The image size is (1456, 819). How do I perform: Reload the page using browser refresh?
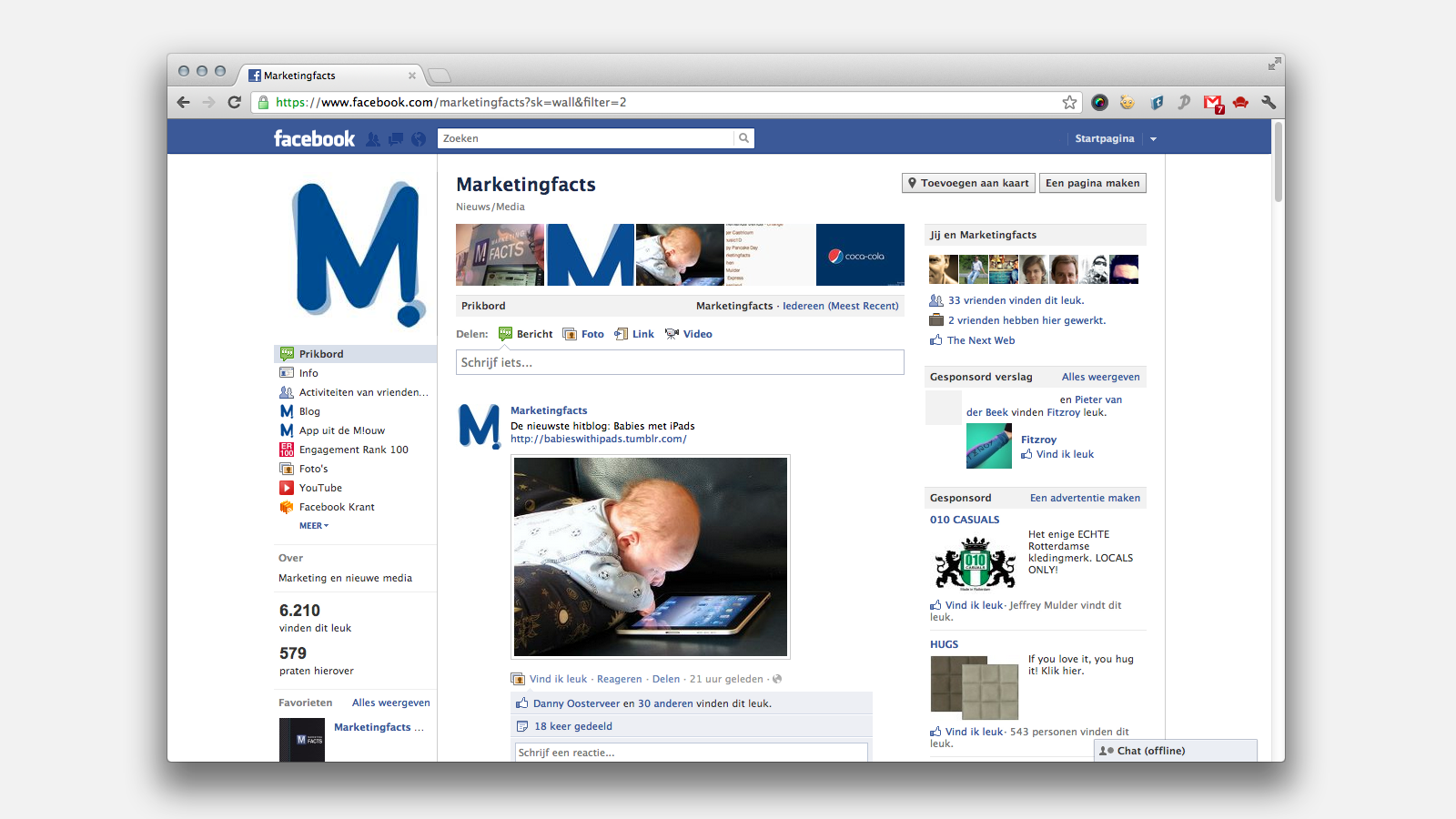click(234, 102)
